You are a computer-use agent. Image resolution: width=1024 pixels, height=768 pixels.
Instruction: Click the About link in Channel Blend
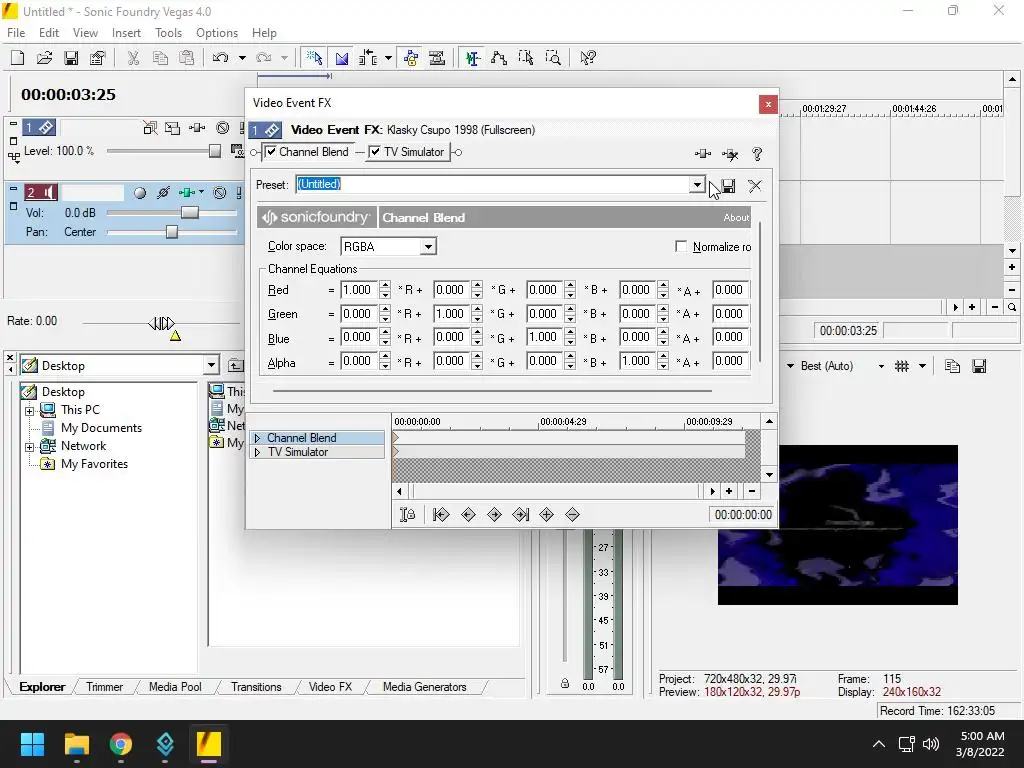[x=736, y=217]
